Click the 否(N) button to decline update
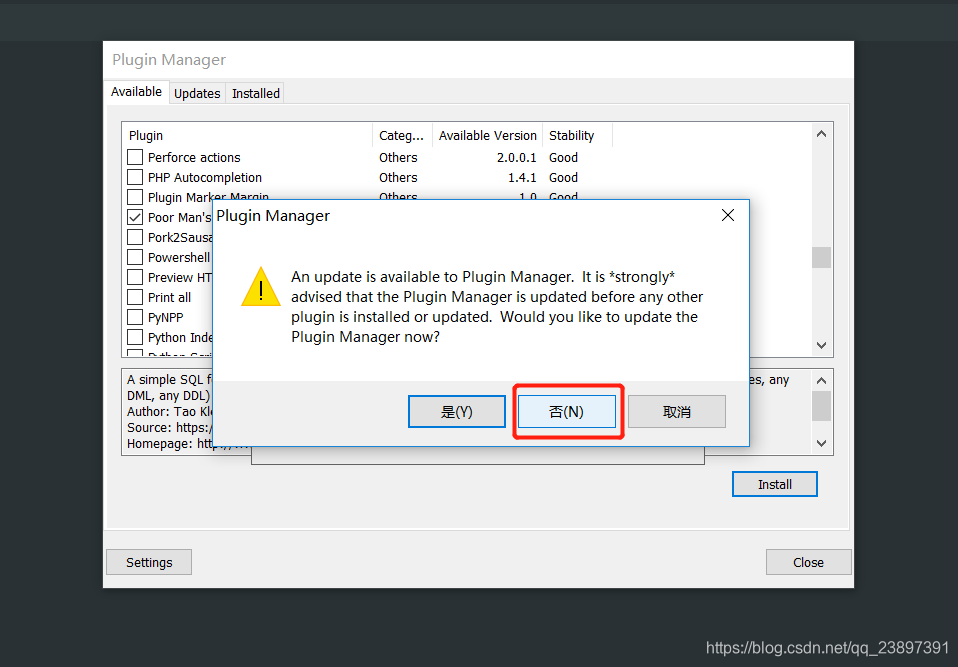 566,412
